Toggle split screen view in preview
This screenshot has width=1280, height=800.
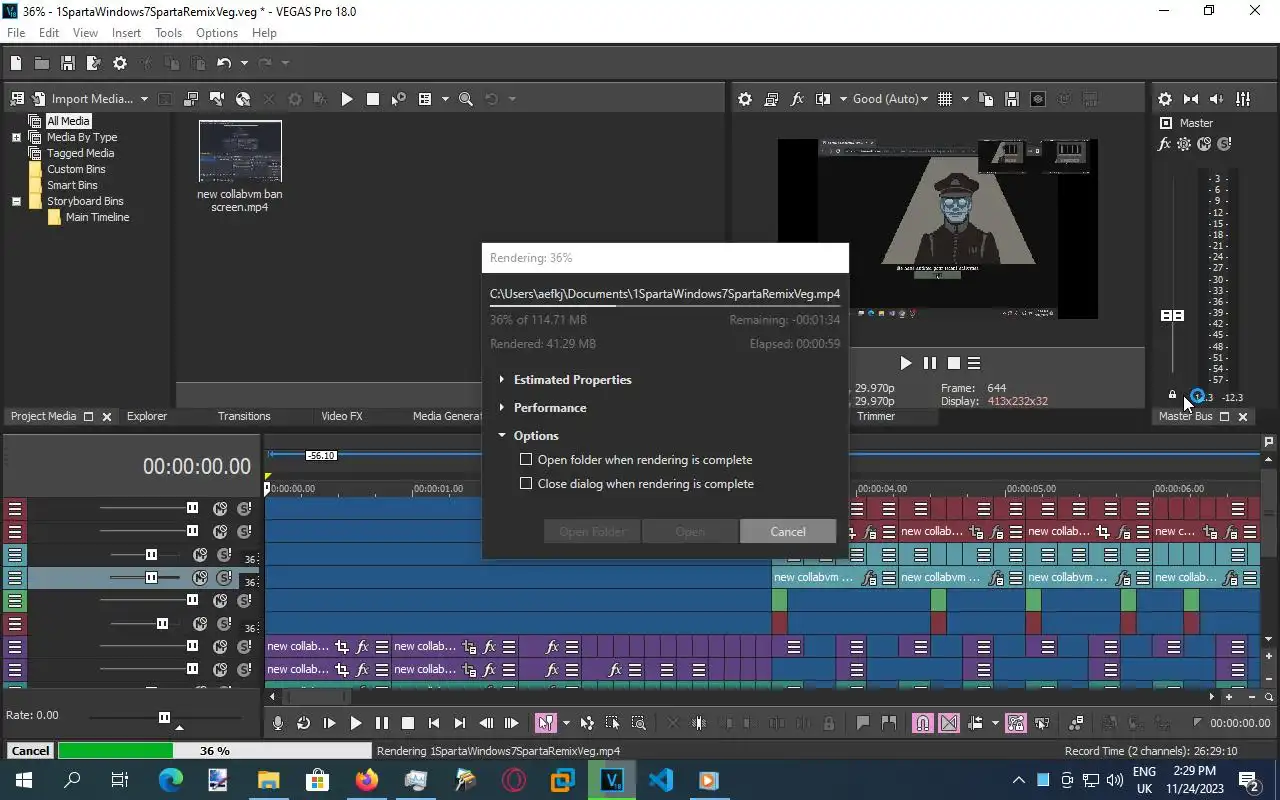[x=823, y=99]
